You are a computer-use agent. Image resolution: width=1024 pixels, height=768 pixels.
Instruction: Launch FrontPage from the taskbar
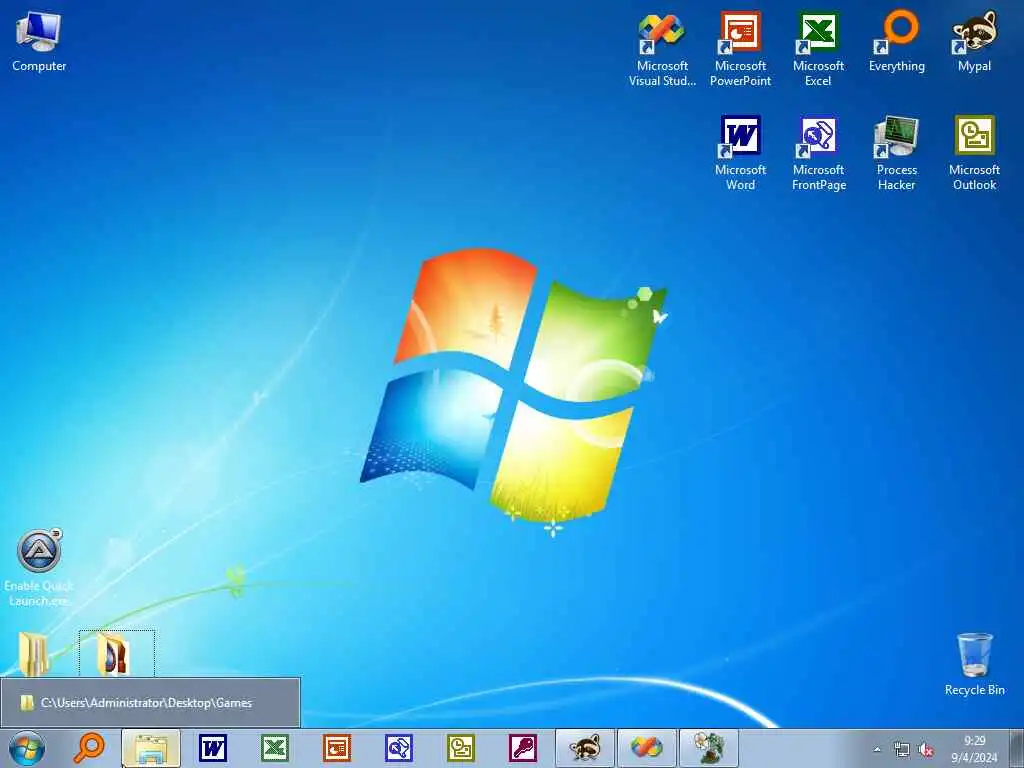tap(398, 748)
